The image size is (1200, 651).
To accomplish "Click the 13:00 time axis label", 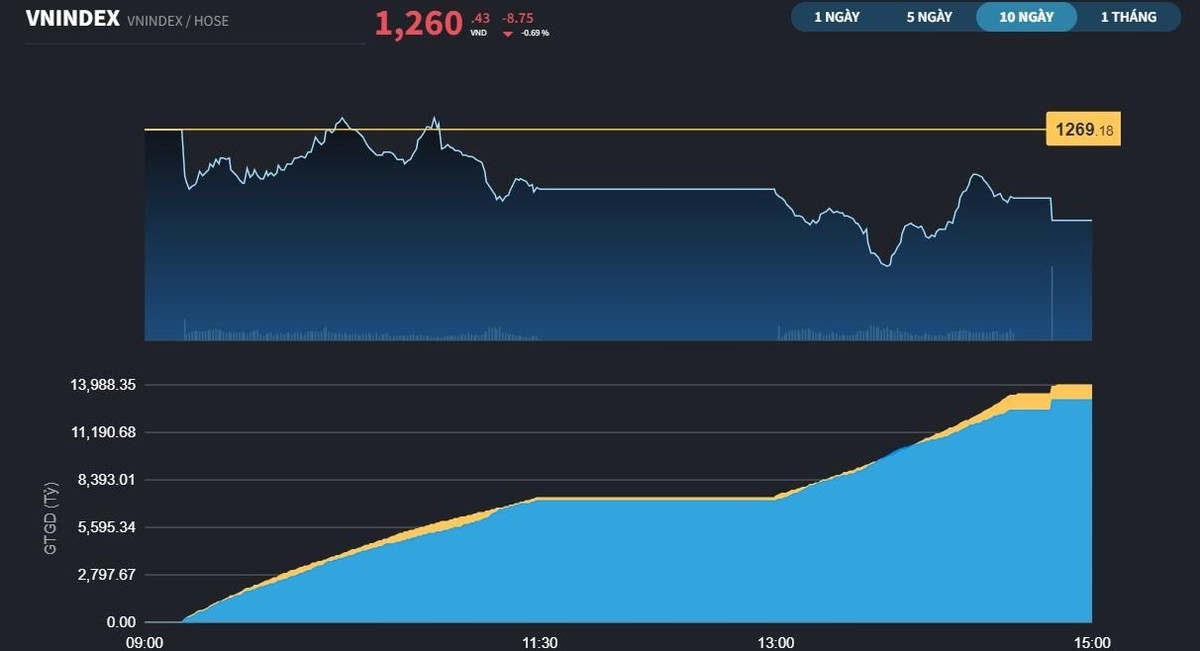I will click(777, 643).
